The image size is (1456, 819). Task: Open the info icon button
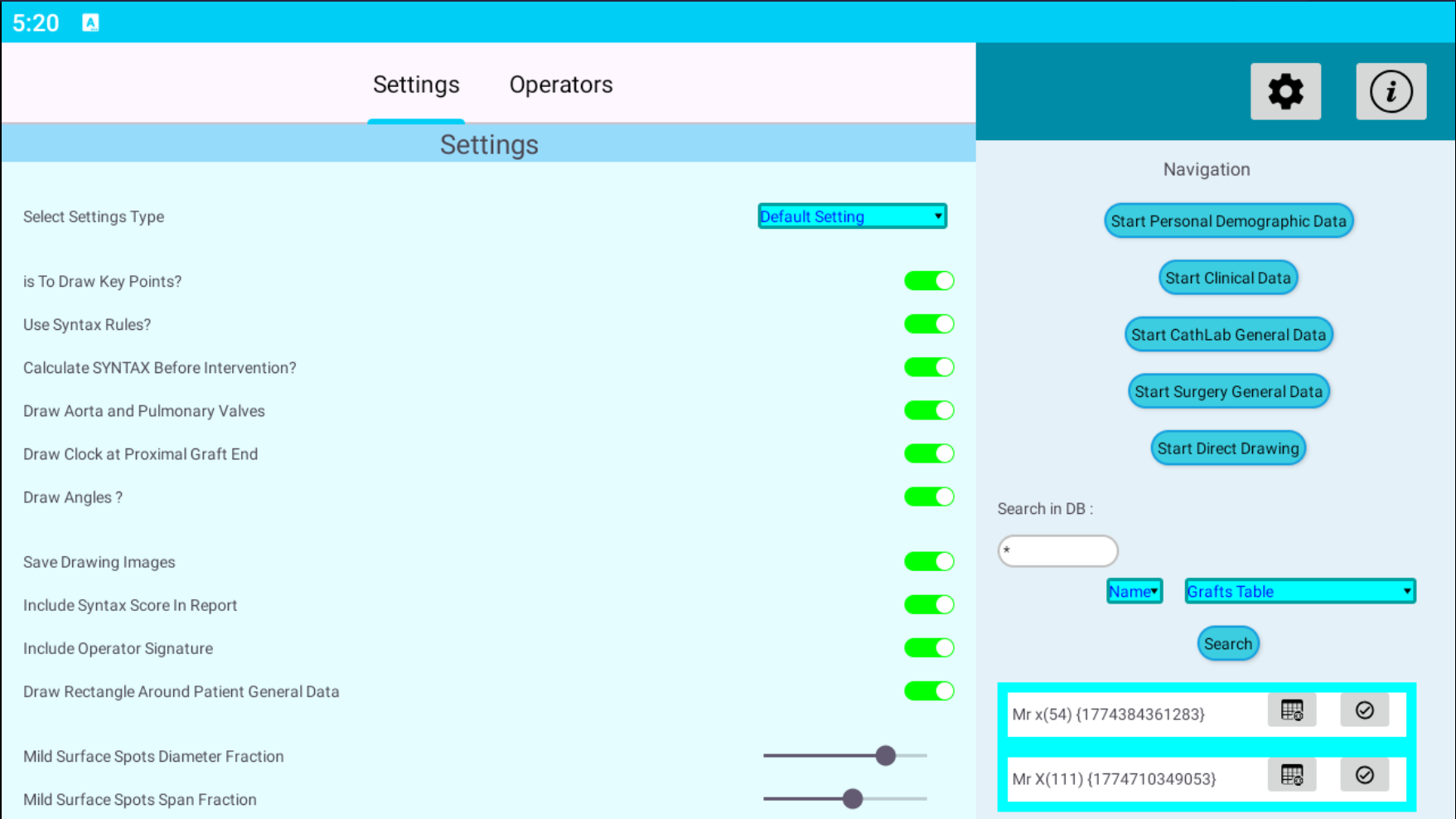pyautogui.click(x=1391, y=91)
